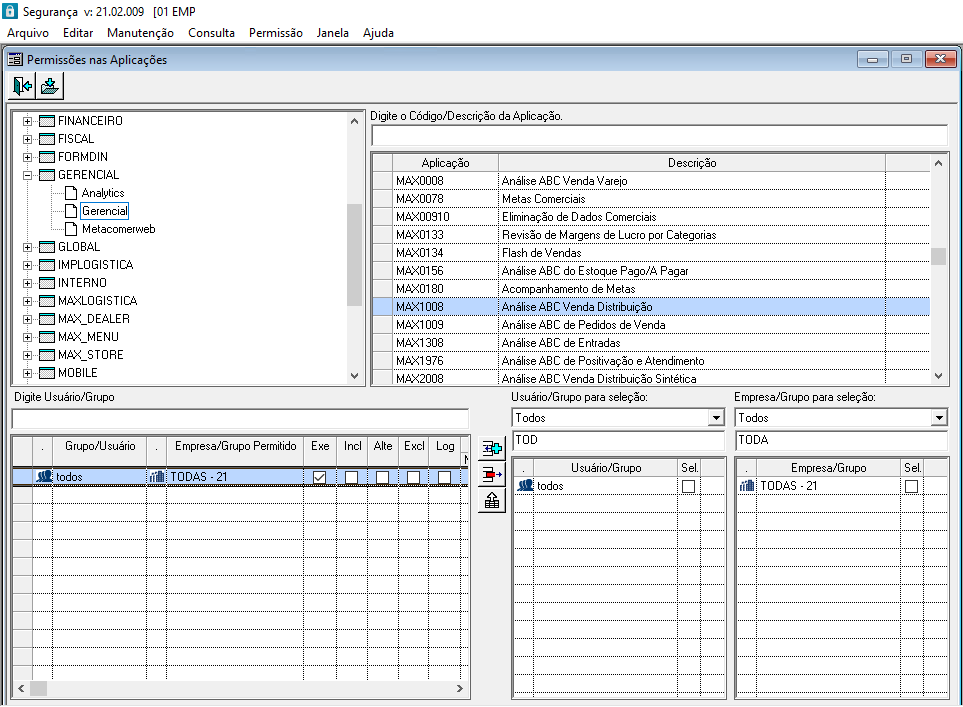Expand the IMPLOGISTICA tree node

tap(27, 265)
